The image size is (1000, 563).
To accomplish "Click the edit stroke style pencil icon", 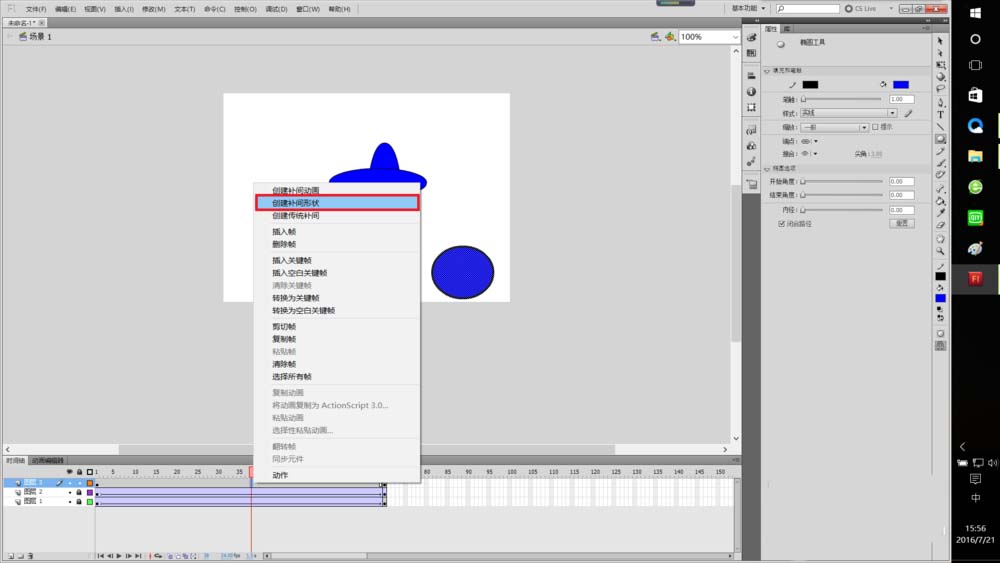I will [908, 113].
